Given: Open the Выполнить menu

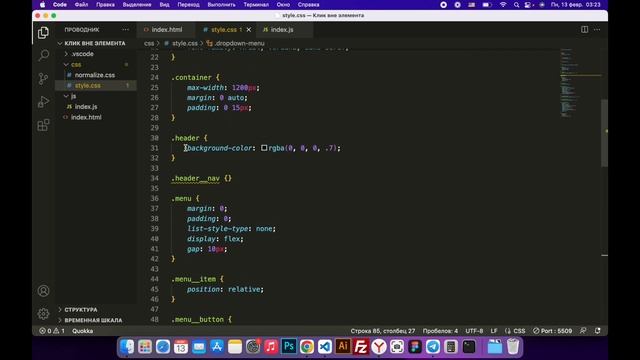Looking at the screenshot, I should [221, 5].
